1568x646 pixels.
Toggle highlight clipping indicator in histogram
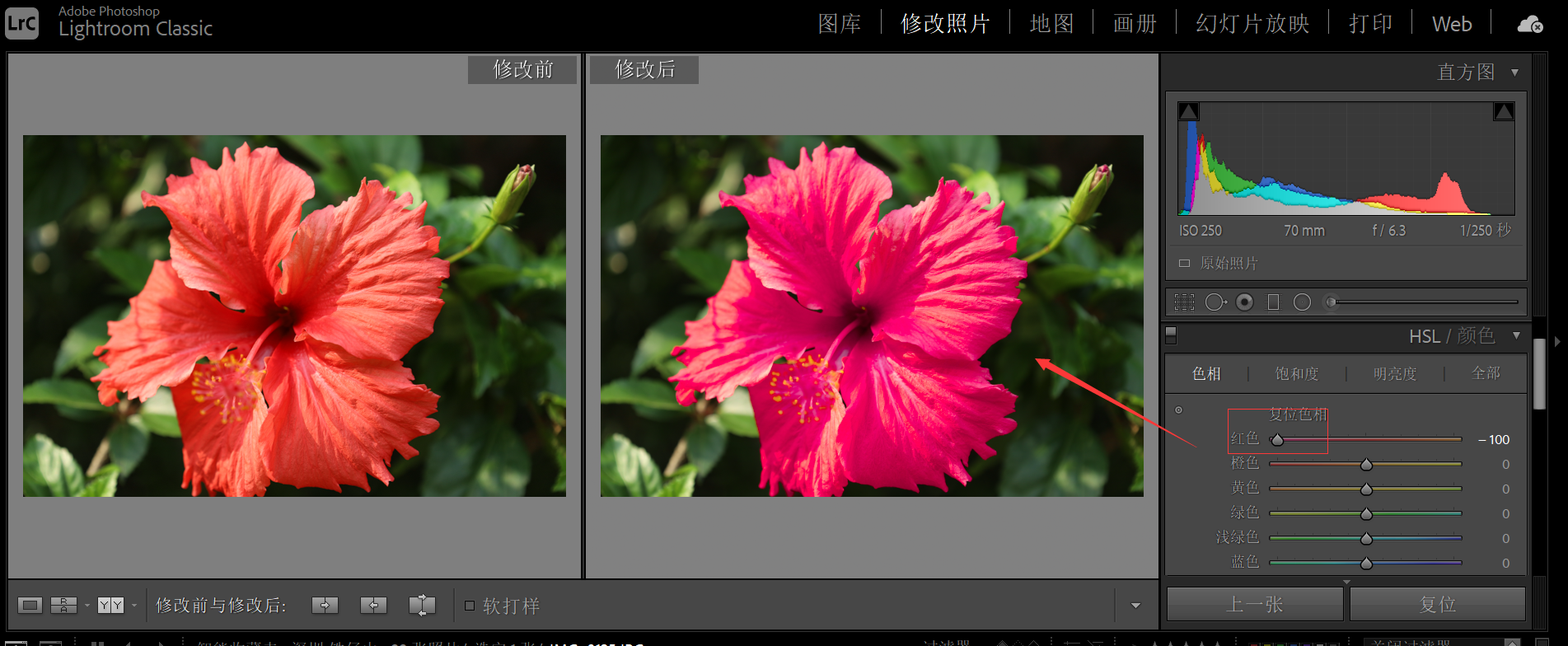(1504, 111)
